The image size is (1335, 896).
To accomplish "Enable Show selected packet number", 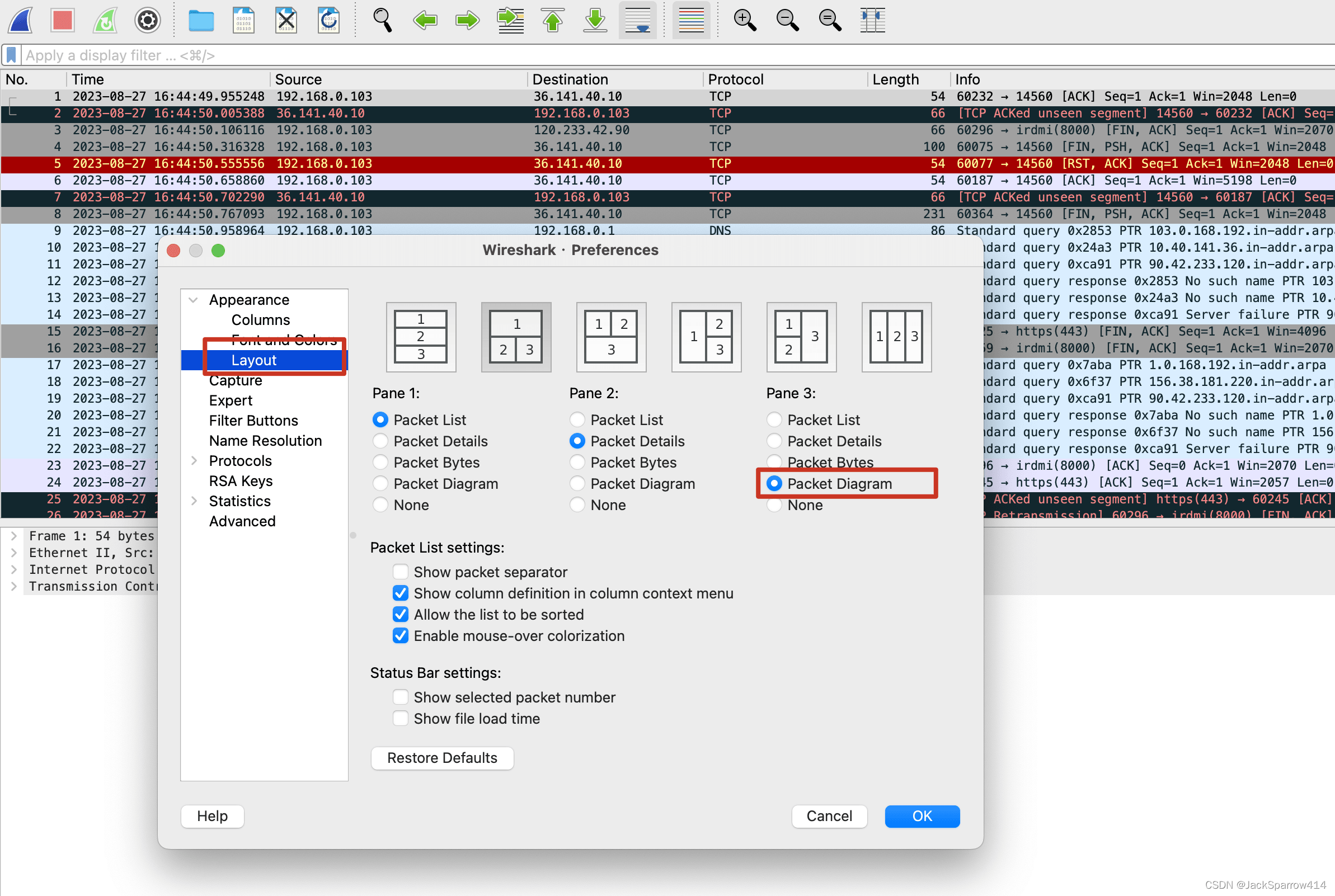I will pyautogui.click(x=401, y=697).
